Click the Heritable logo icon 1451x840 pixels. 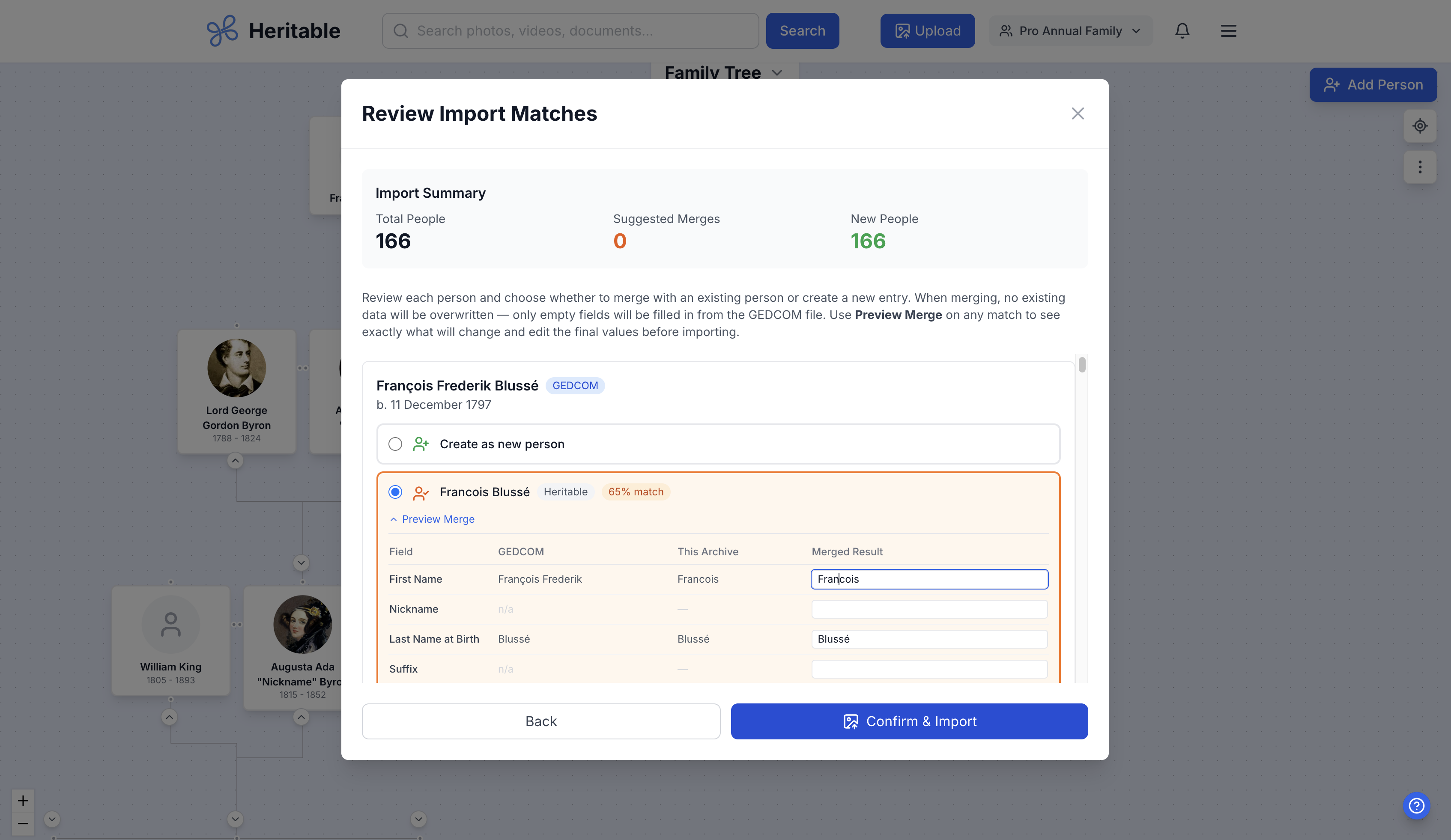coord(222,30)
